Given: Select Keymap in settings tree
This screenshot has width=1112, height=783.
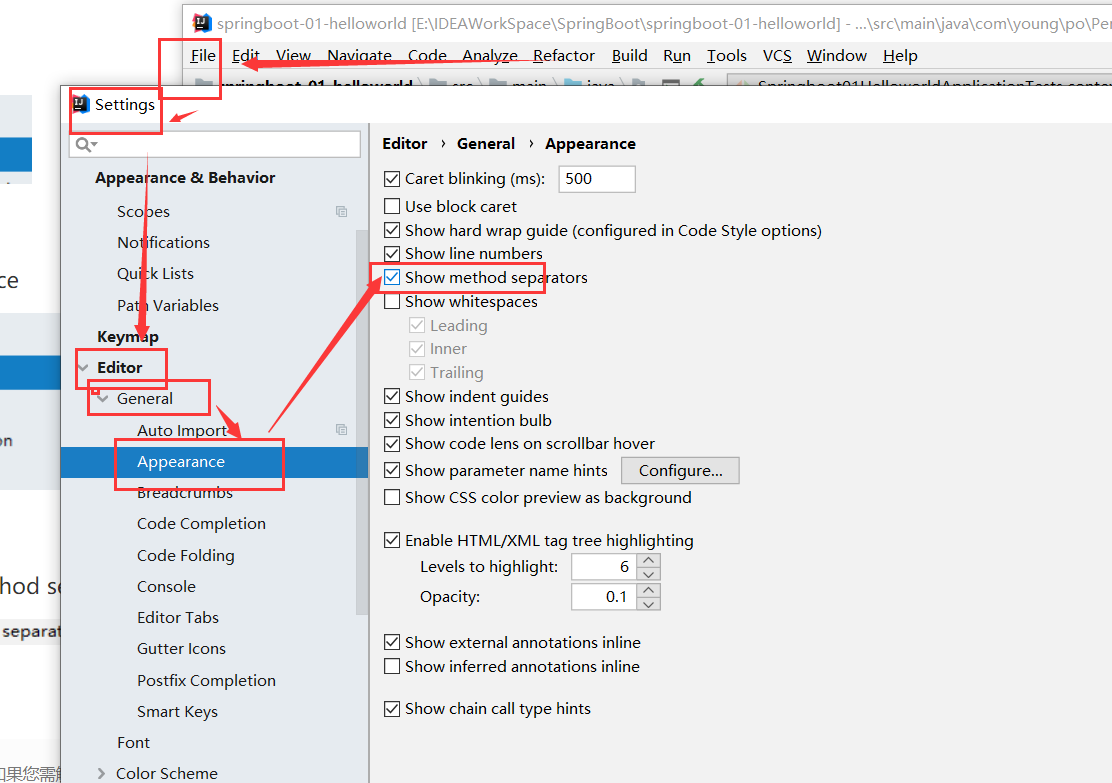Looking at the screenshot, I should pyautogui.click(x=128, y=336).
